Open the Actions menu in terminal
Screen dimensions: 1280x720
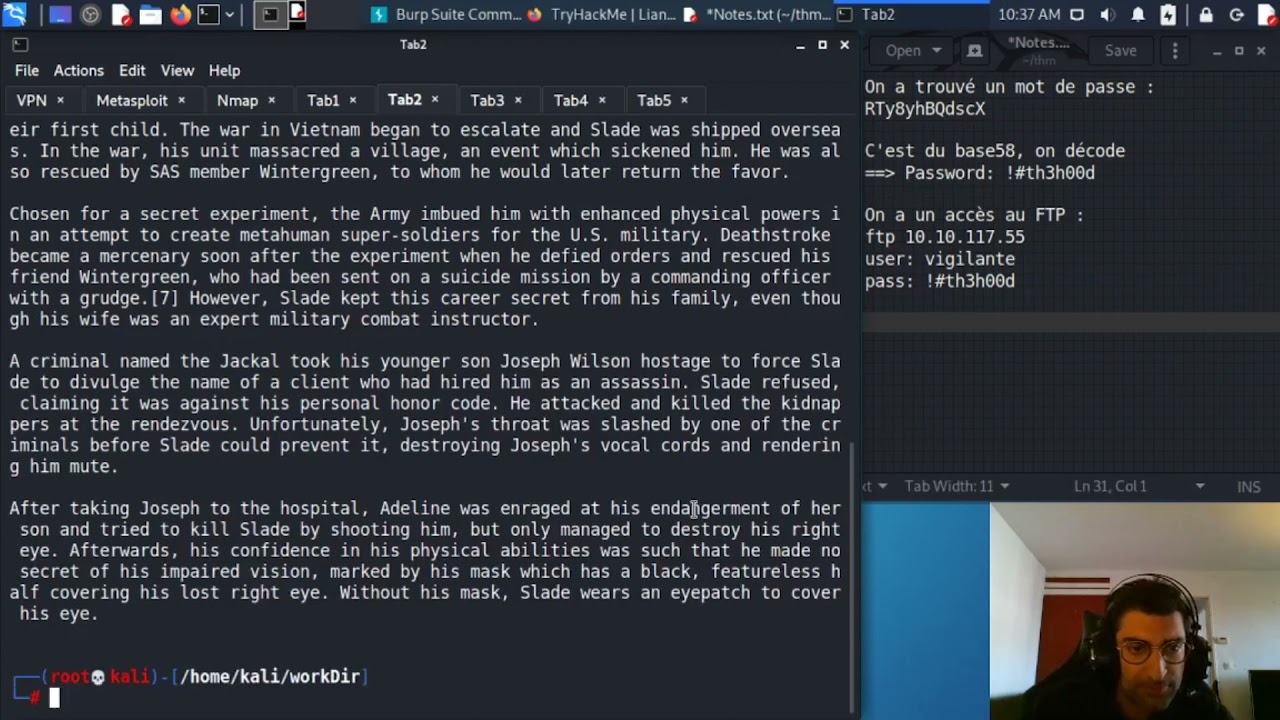(78, 71)
